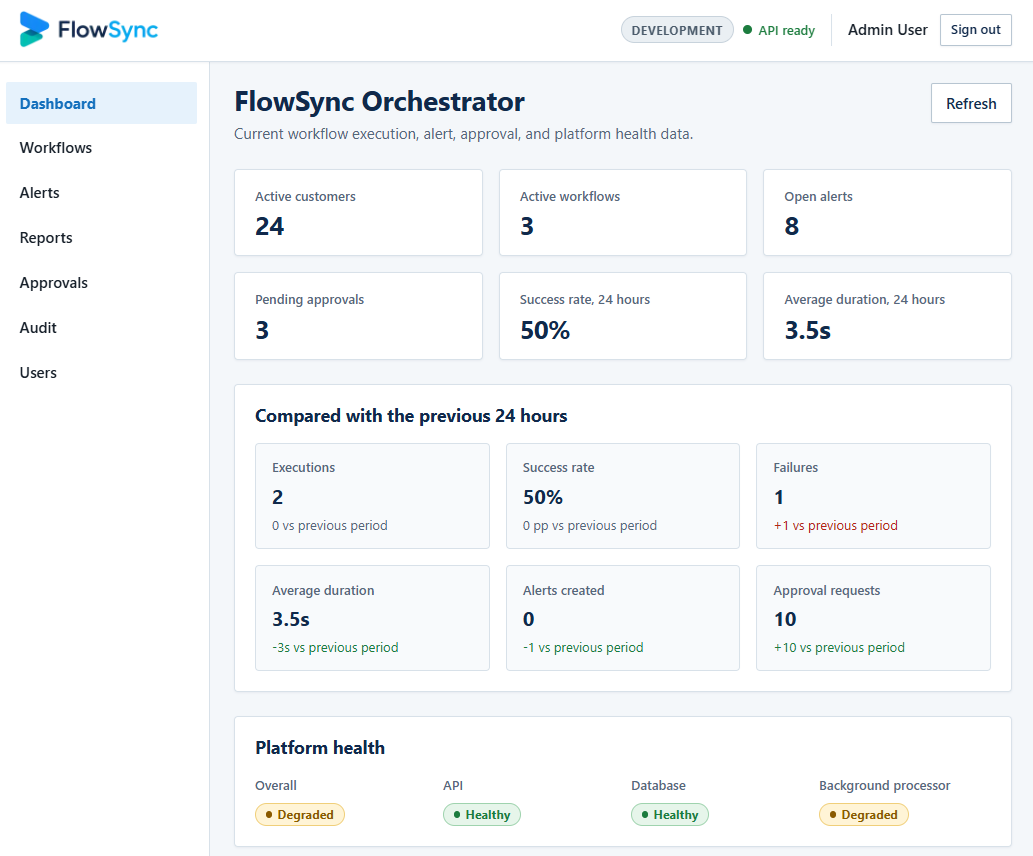1033x856 pixels.
Task: Click the FlowSync brand name text
Action: 108,30
